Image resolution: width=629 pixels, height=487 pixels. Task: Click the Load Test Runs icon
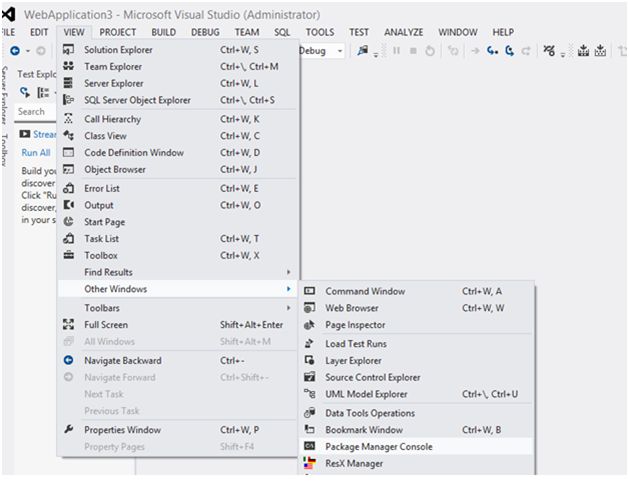click(x=309, y=343)
